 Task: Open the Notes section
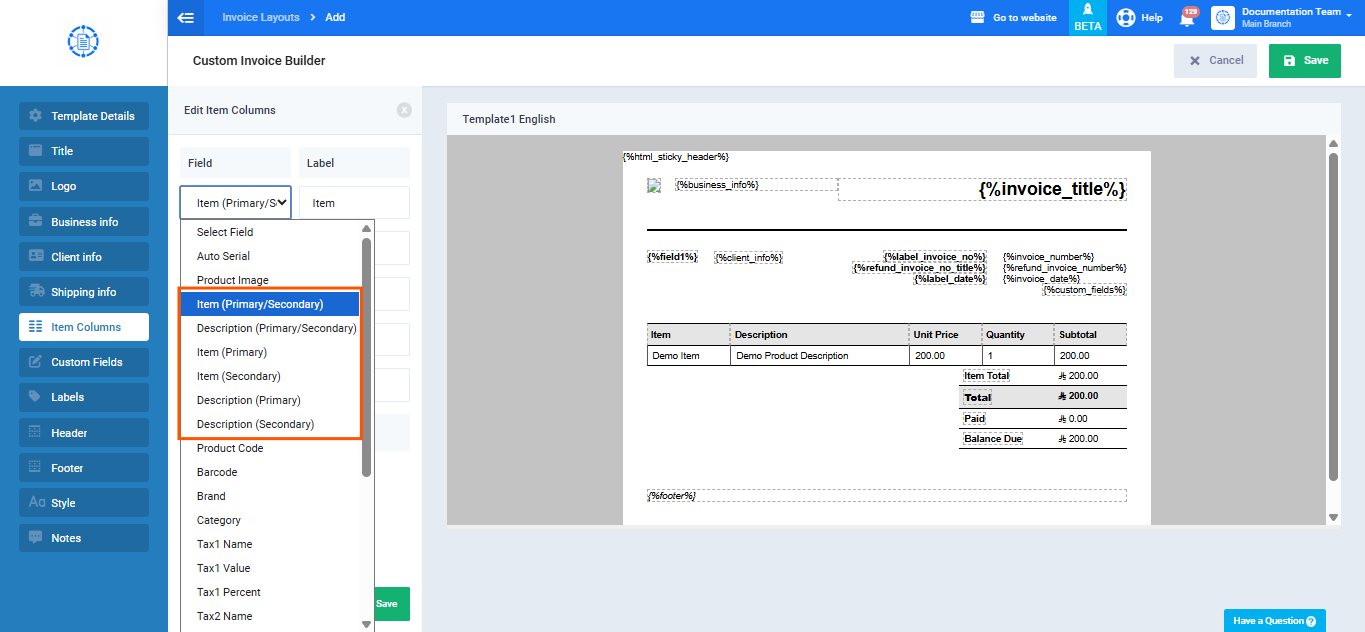tap(84, 538)
